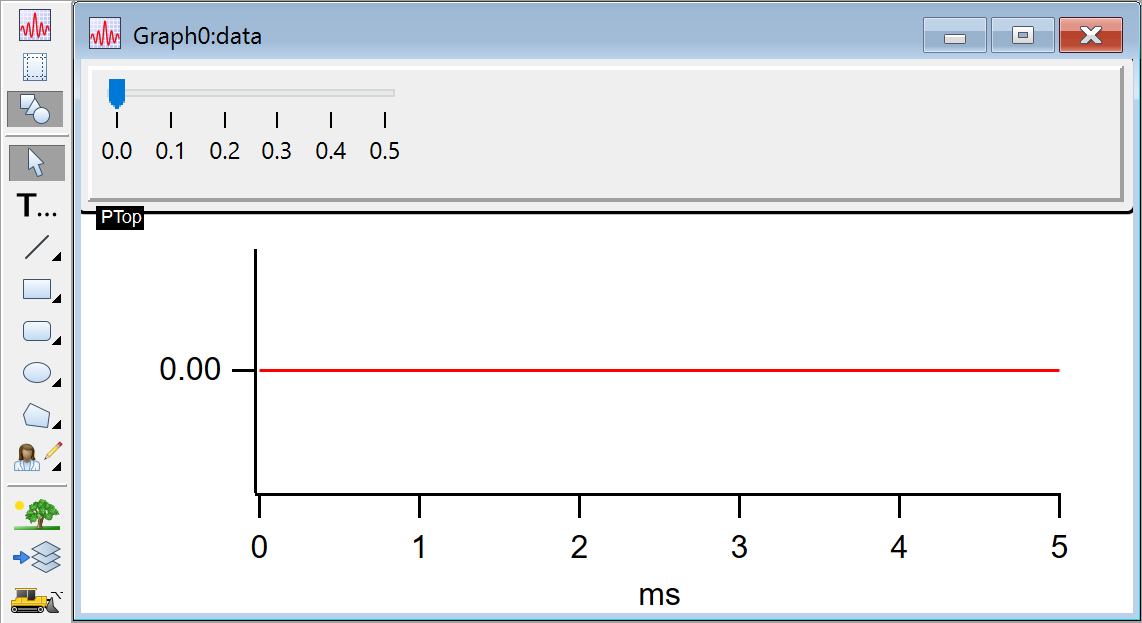
Task: Open the user shapes pencil tool
Action: pos(37,456)
